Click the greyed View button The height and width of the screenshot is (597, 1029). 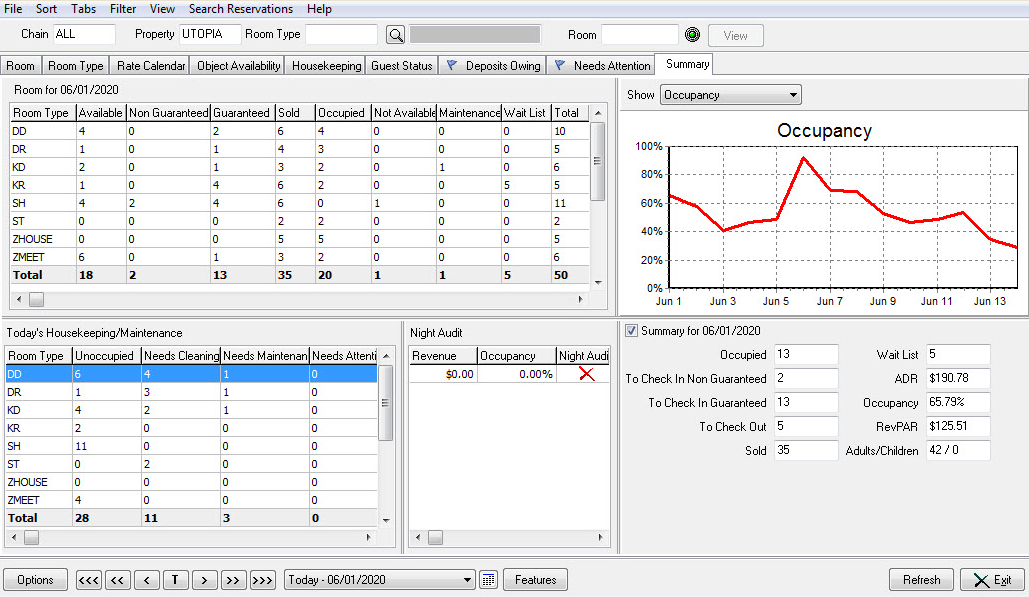tap(735, 35)
